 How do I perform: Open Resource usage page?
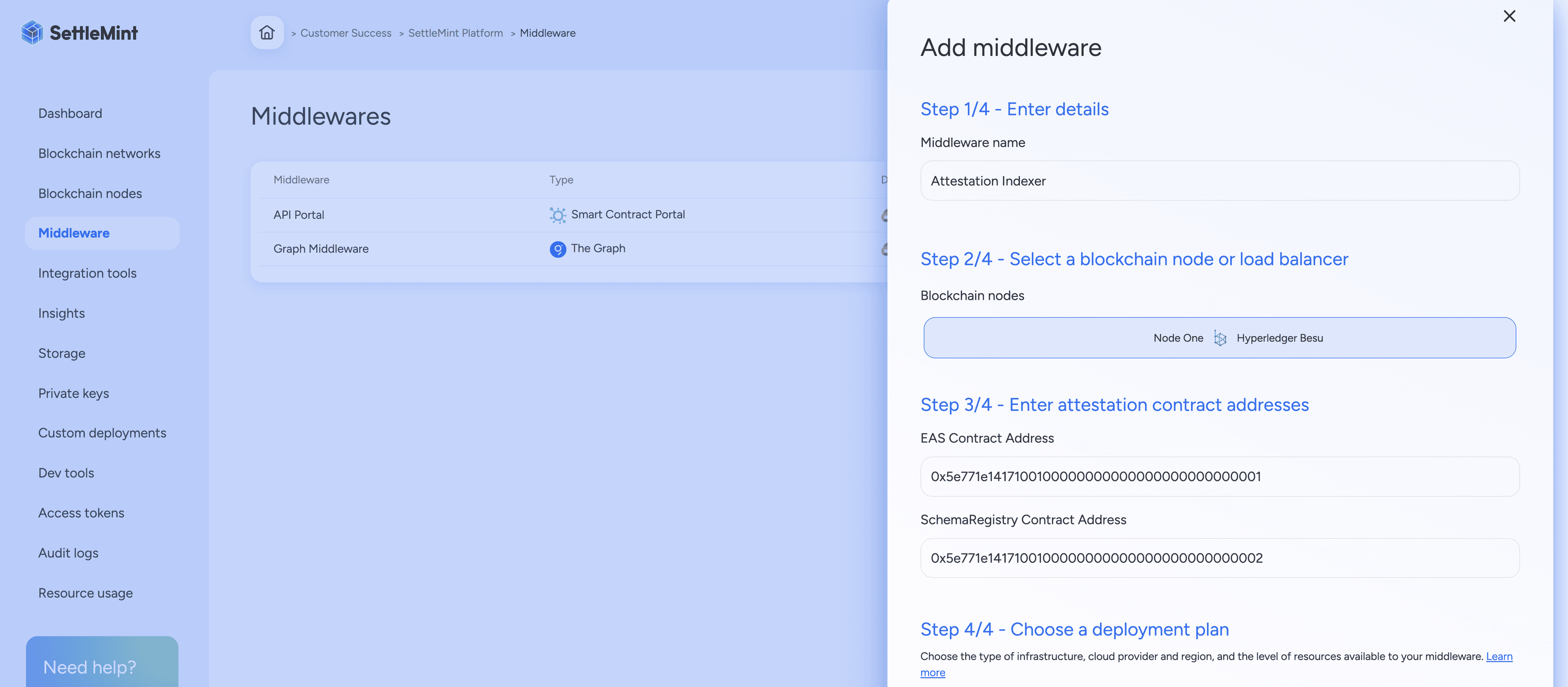(85, 593)
